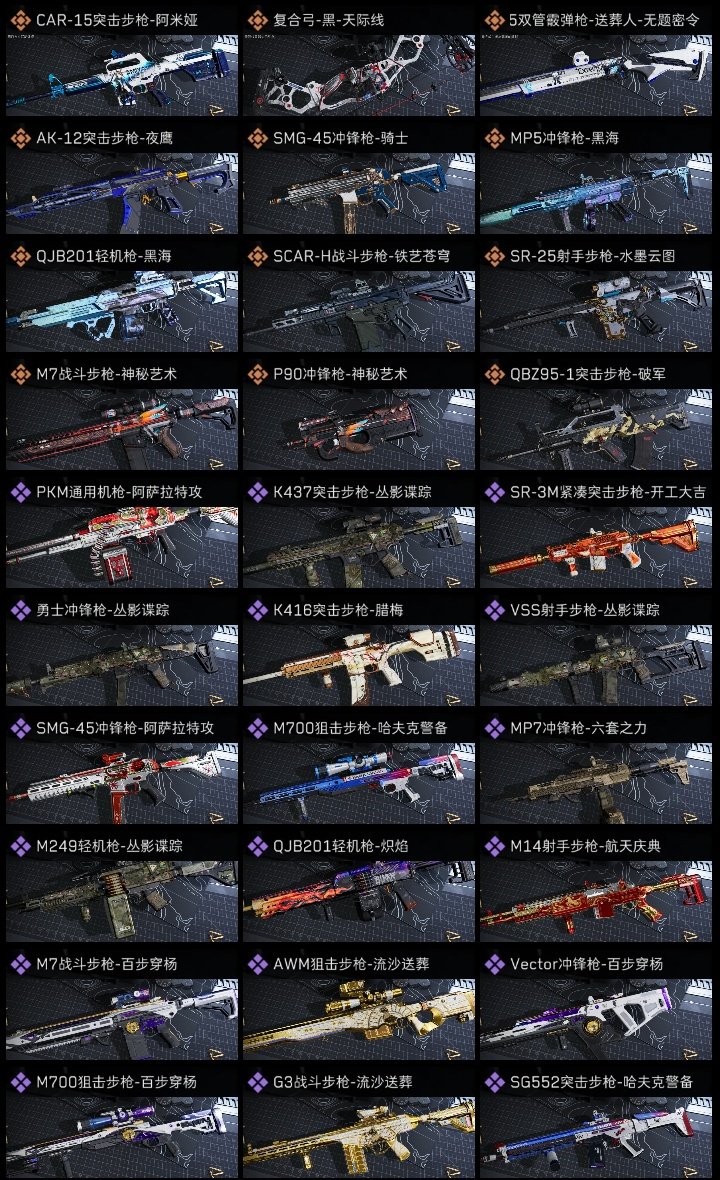Click the purple rarity icon beside K416突击步枪-腊梅
The width and height of the screenshot is (720, 1180).
(x=257, y=610)
